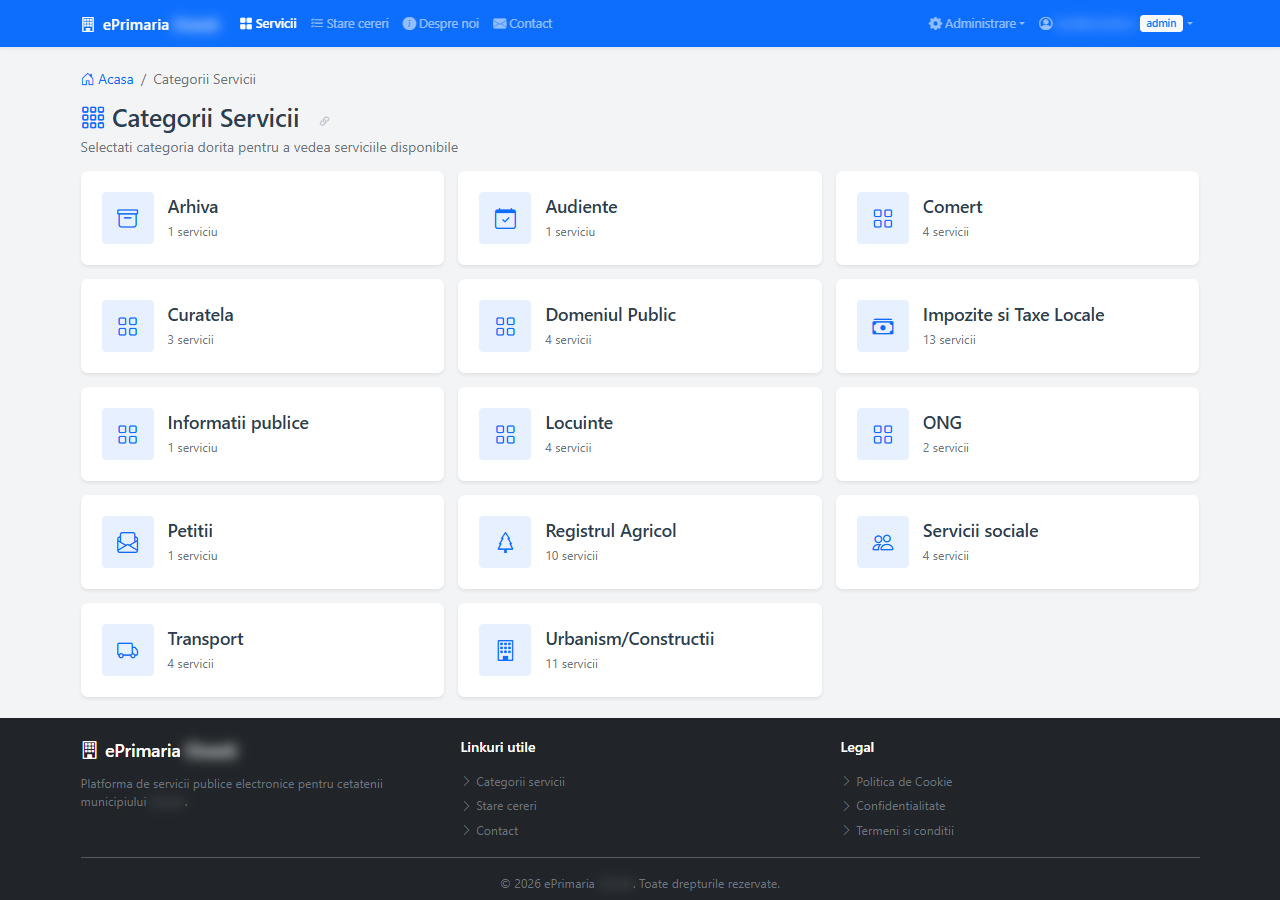Select Despre noi in the navbar
This screenshot has height=900, width=1280.
pos(441,23)
